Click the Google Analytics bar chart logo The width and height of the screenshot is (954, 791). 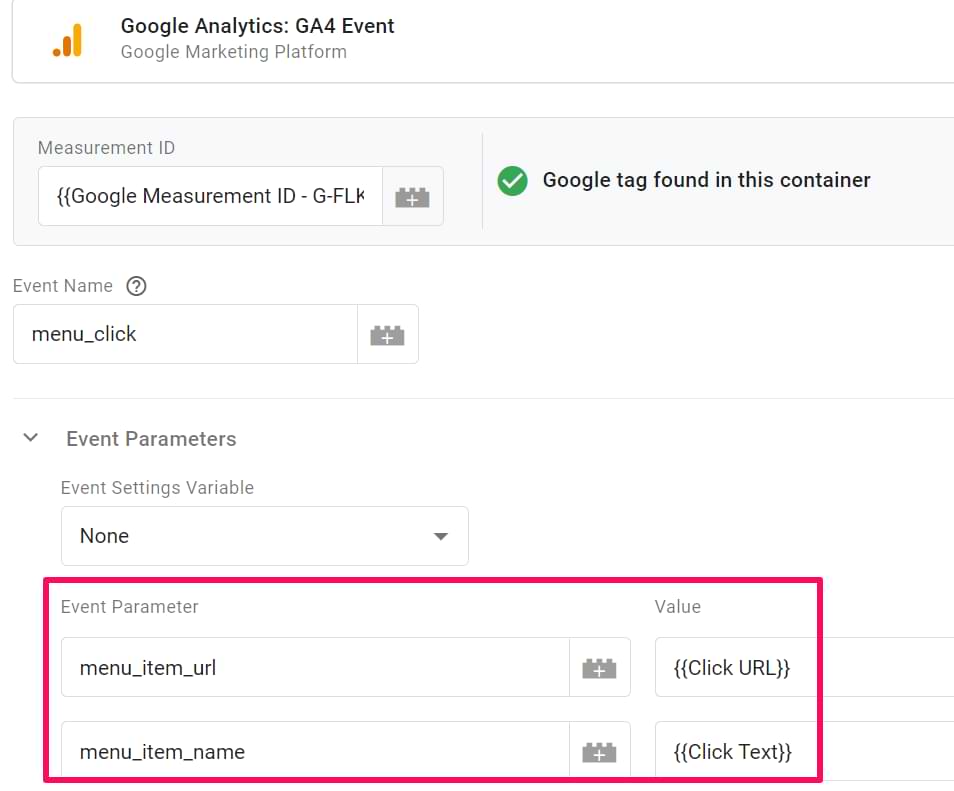coord(68,40)
